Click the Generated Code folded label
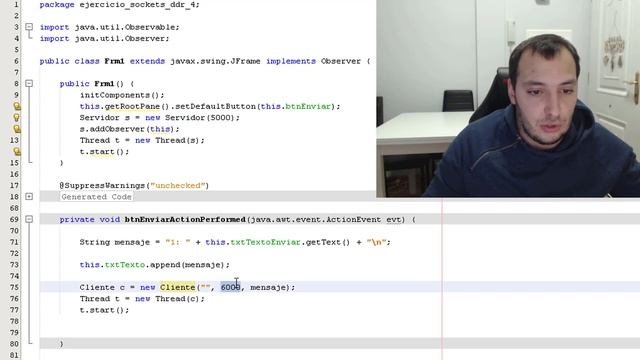The width and height of the screenshot is (640, 360). [97, 197]
